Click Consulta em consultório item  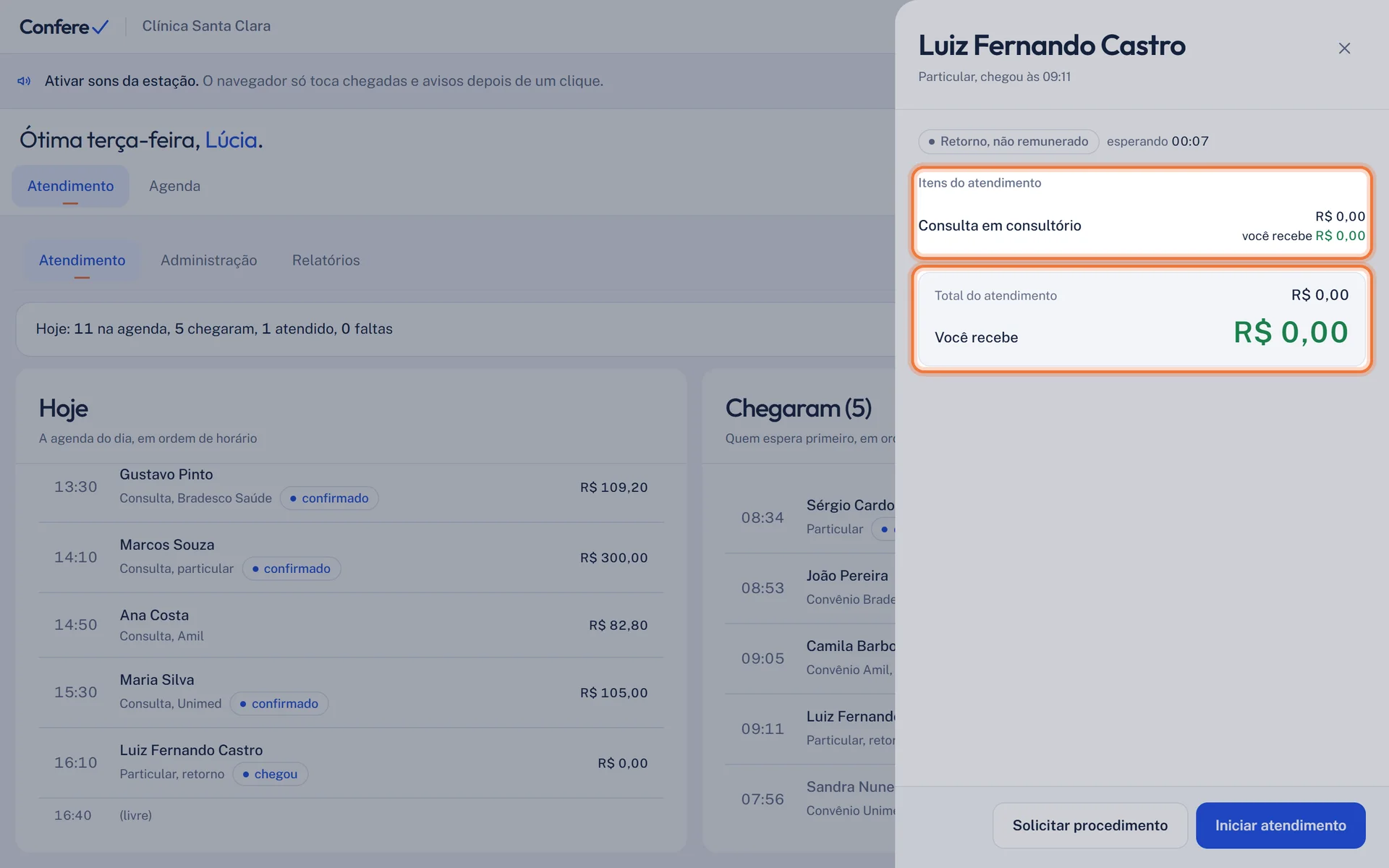point(1142,226)
